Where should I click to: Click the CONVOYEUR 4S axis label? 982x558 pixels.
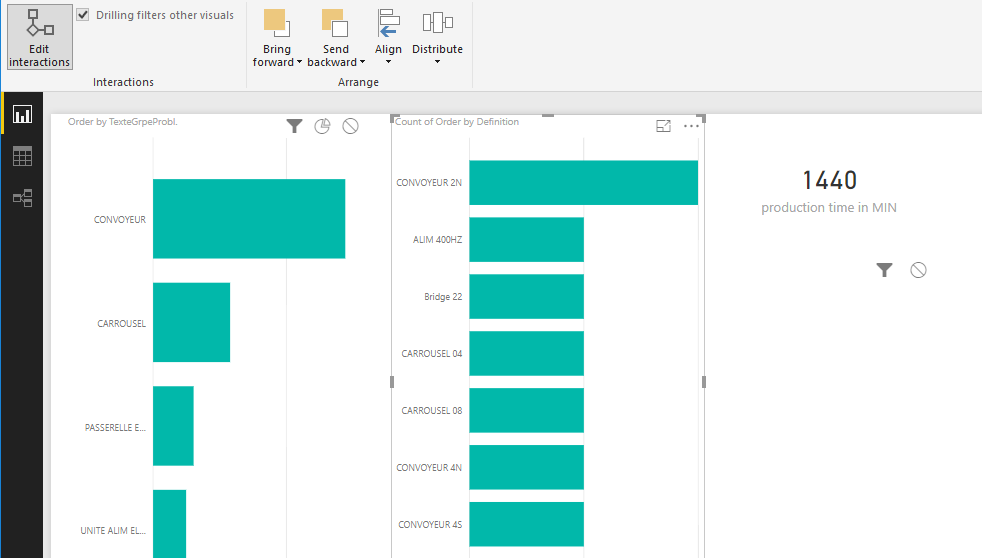click(430, 525)
